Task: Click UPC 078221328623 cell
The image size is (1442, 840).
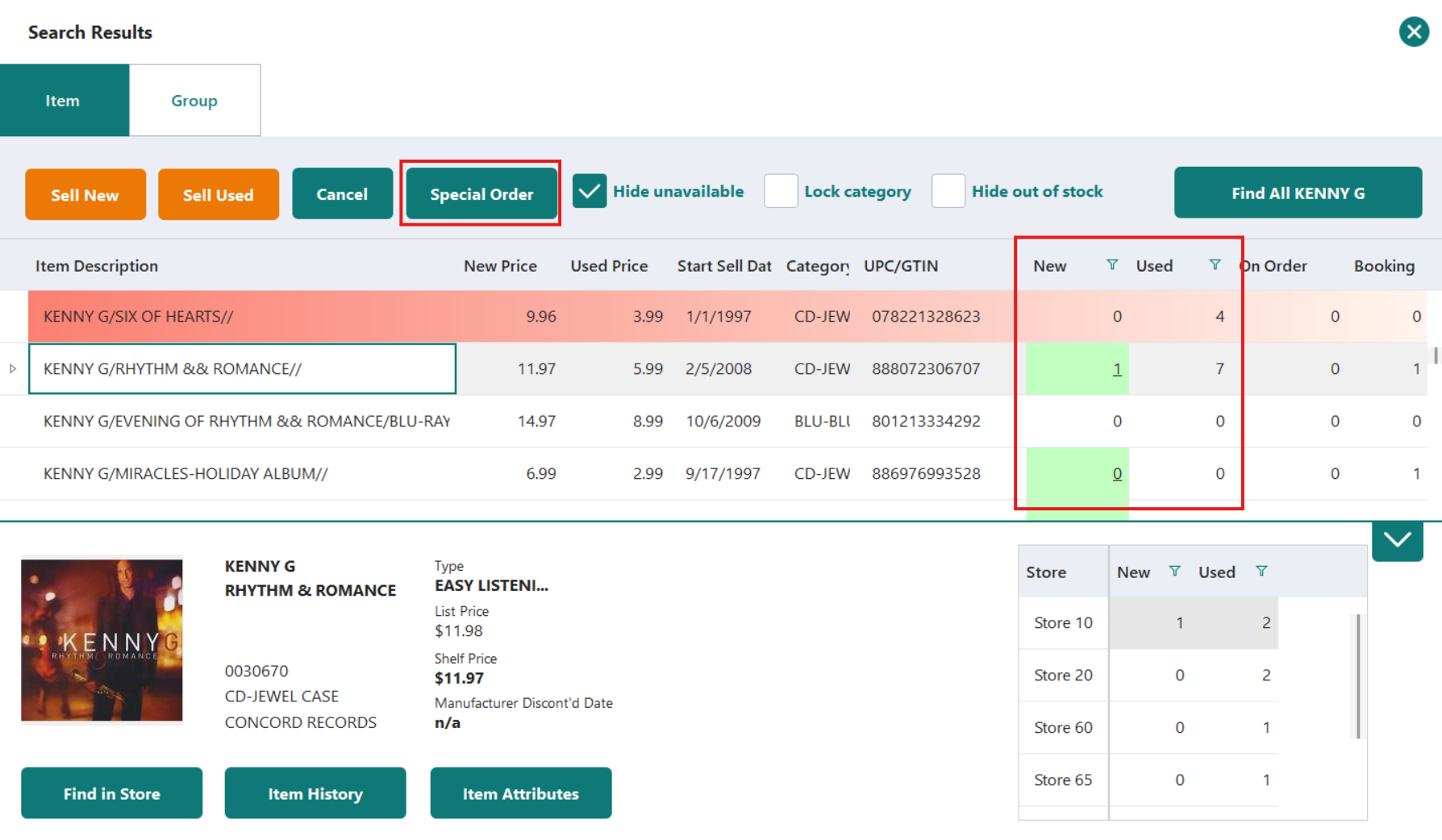Action: pyautogui.click(x=926, y=316)
